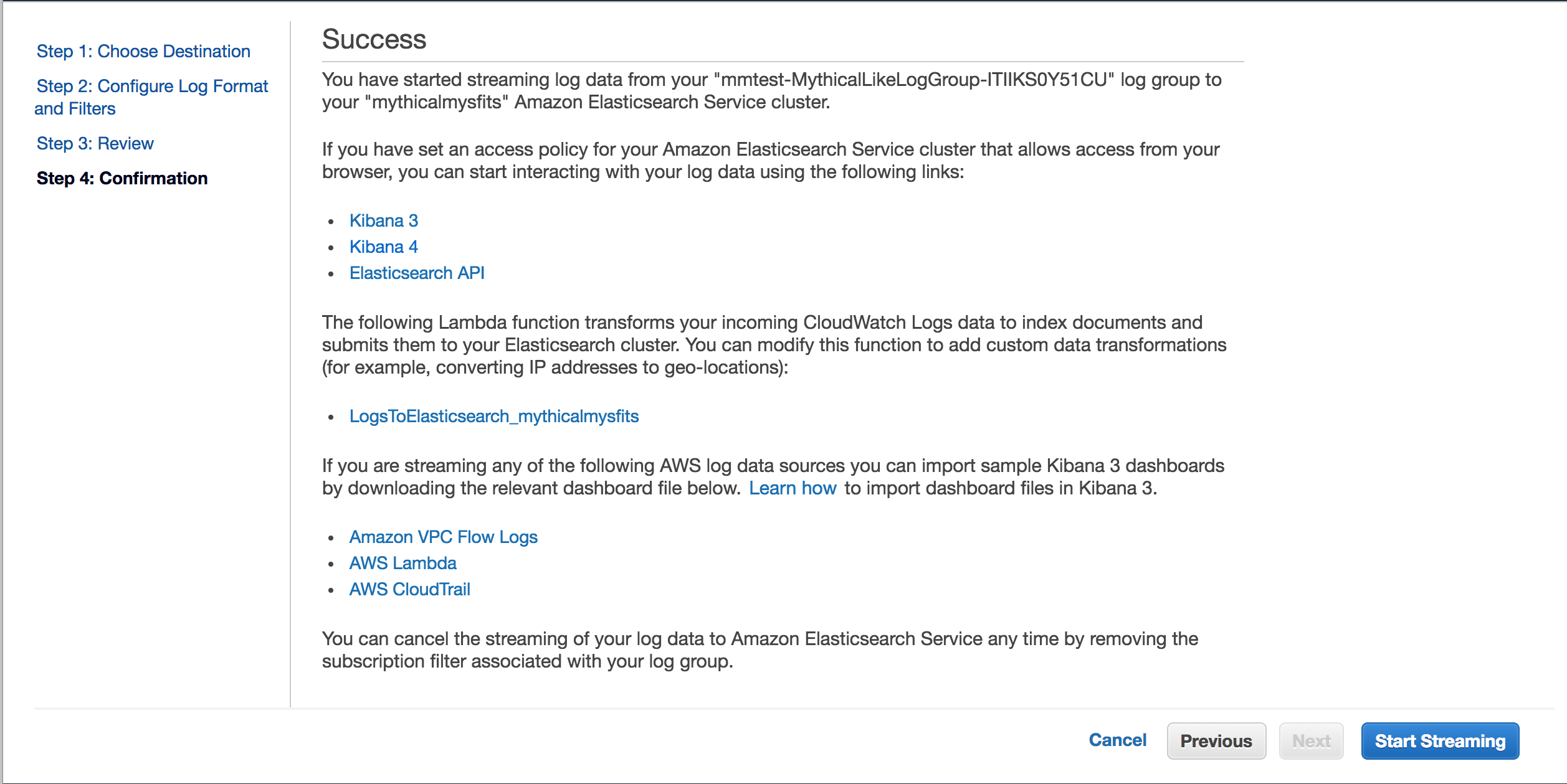The image size is (1567, 784).
Task: Click the Previous button
Action: pyautogui.click(x=1216, y=741)
